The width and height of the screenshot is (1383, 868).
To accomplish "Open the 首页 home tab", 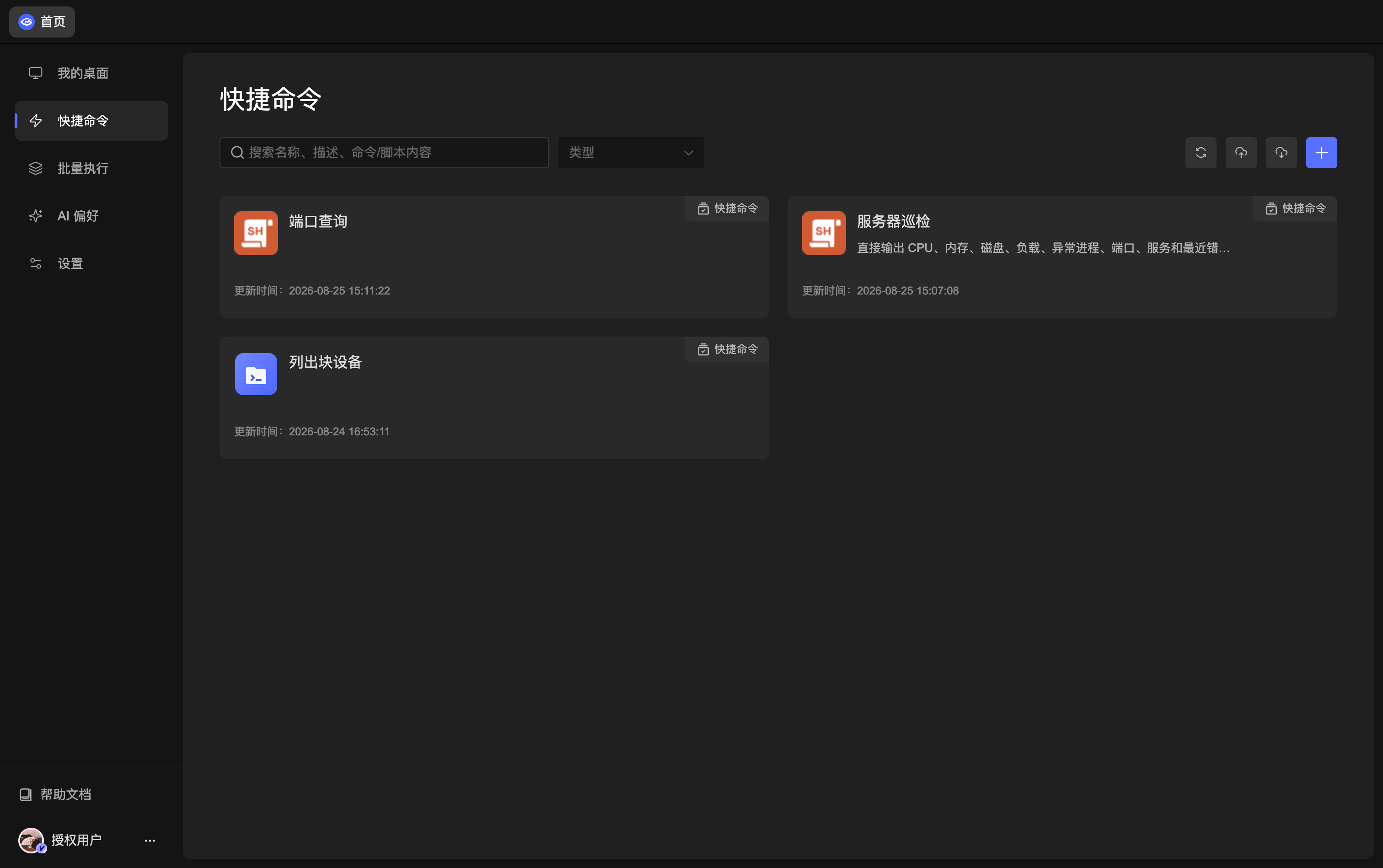I will coord(42,22).
